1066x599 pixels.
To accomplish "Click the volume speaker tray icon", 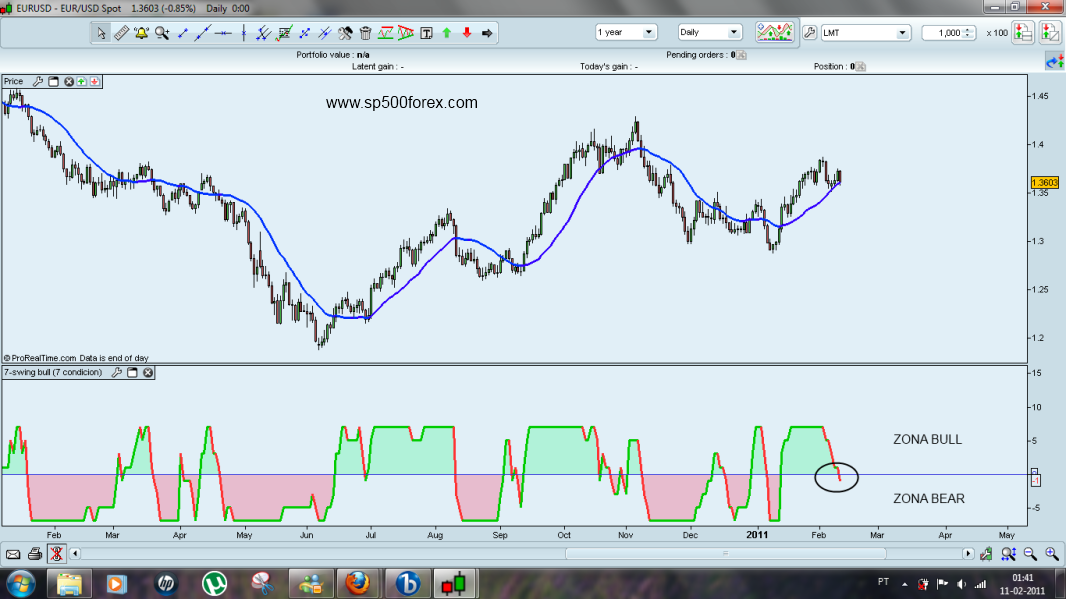I will [961, 584].
